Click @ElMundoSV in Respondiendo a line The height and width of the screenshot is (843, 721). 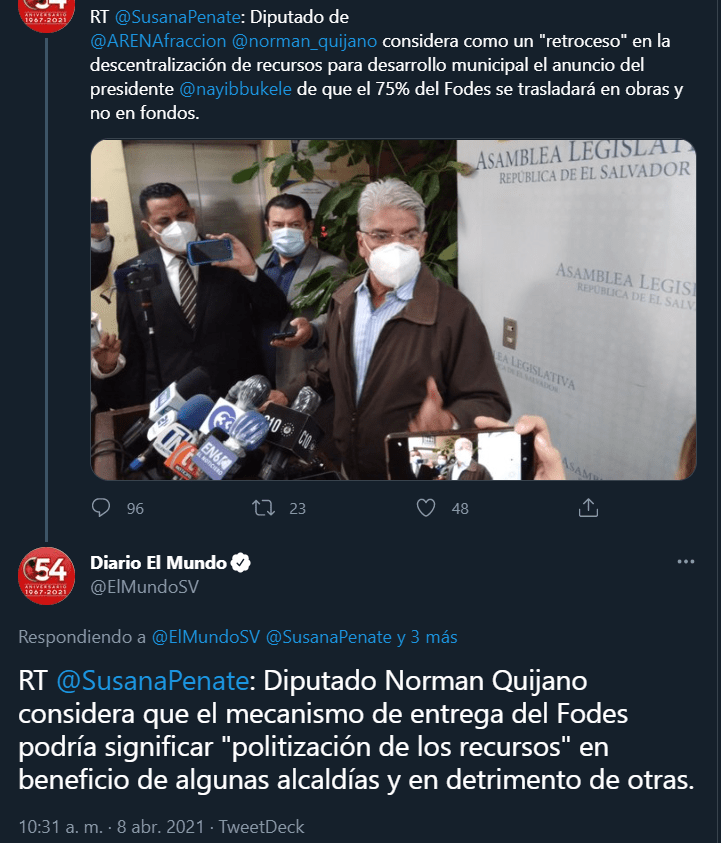[206, 637]
